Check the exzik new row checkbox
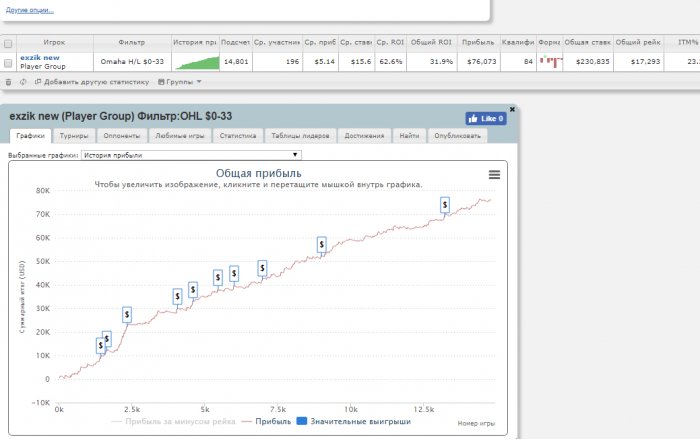Image resolution: width=700 pixels, height=439 pixels. [8, 63]
